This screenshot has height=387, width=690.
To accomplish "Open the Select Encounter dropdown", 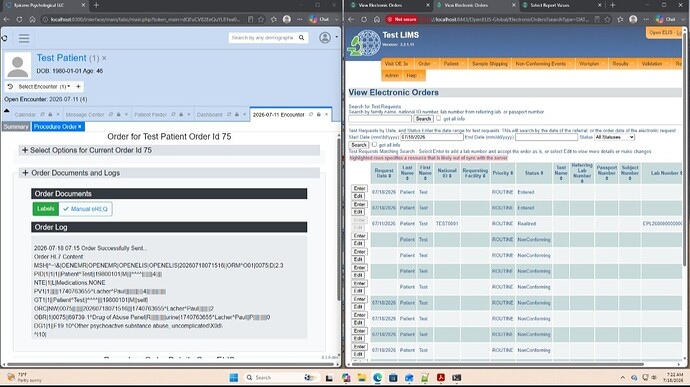I will (44, 87).
